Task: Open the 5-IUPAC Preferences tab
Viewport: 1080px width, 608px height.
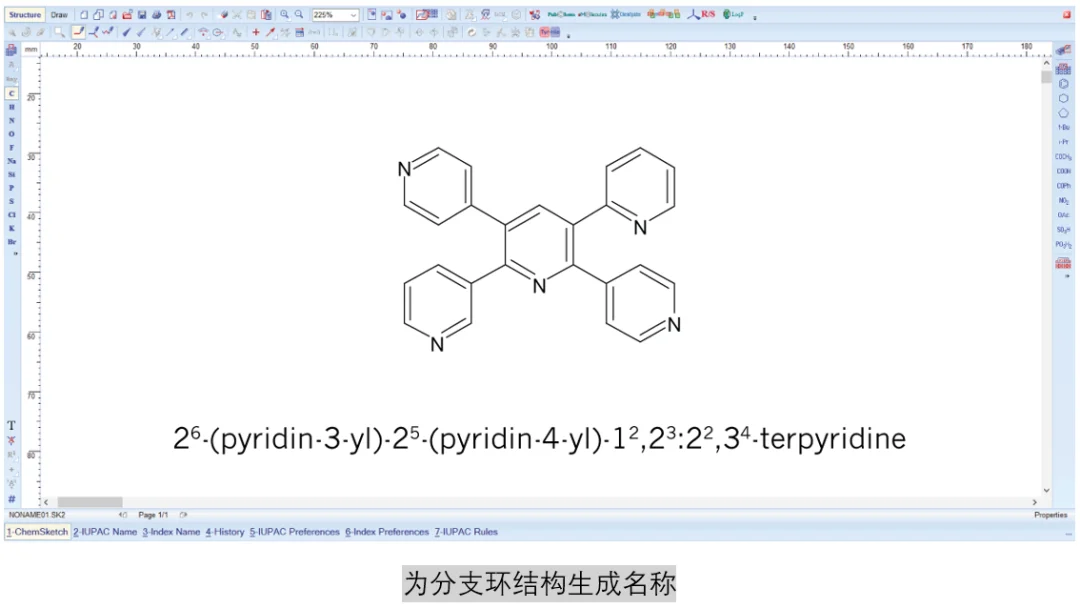Action: tap(294, 532)
